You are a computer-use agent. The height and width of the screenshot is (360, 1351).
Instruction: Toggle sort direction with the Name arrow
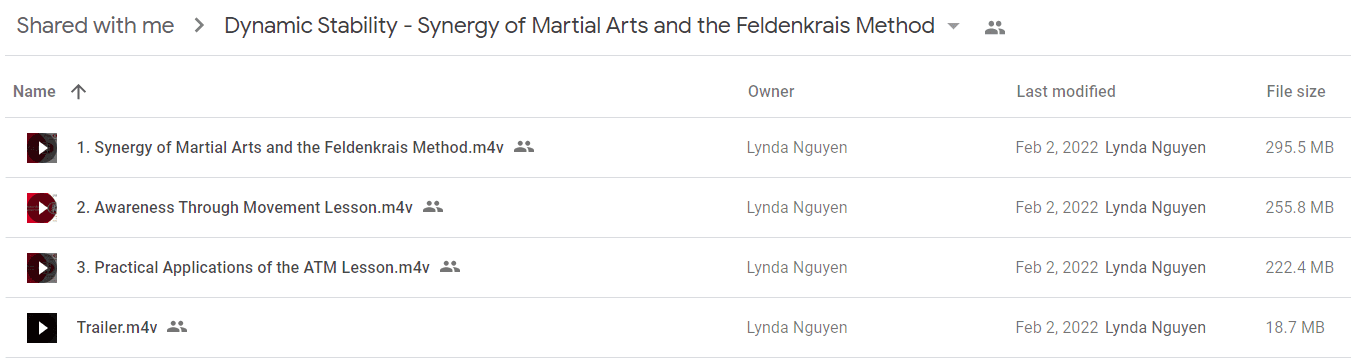point(79,91)
